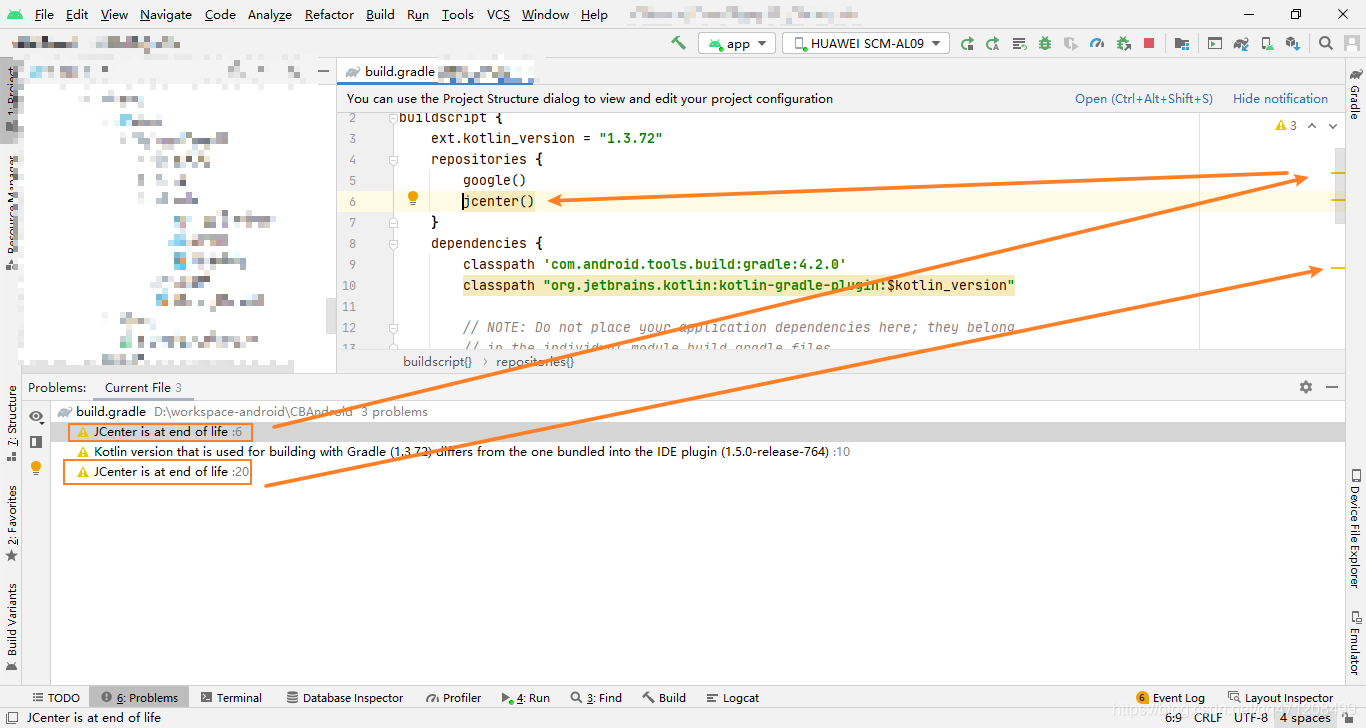
Task: Open the VCS menu
Action: pyautogui.click(x=498, y=14)
